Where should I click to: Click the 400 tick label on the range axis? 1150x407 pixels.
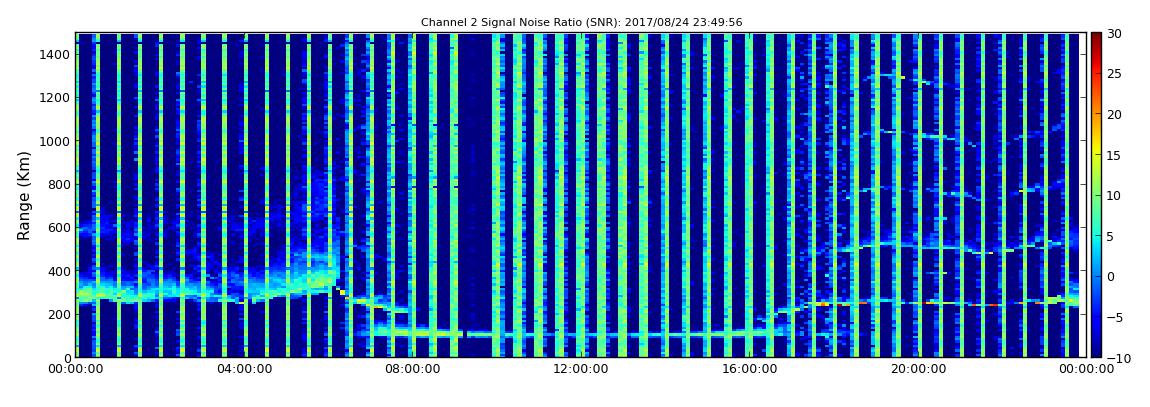point(58,271)
